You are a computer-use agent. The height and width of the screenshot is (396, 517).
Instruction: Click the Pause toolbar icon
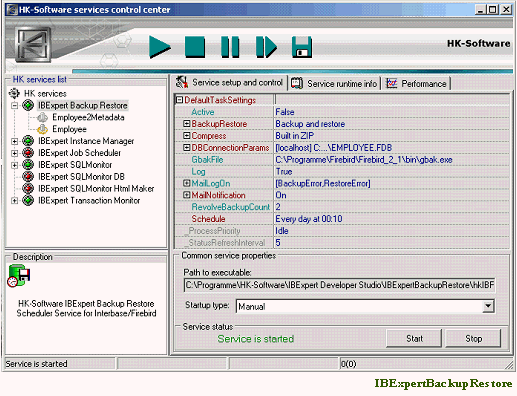(x=230, y=47)
